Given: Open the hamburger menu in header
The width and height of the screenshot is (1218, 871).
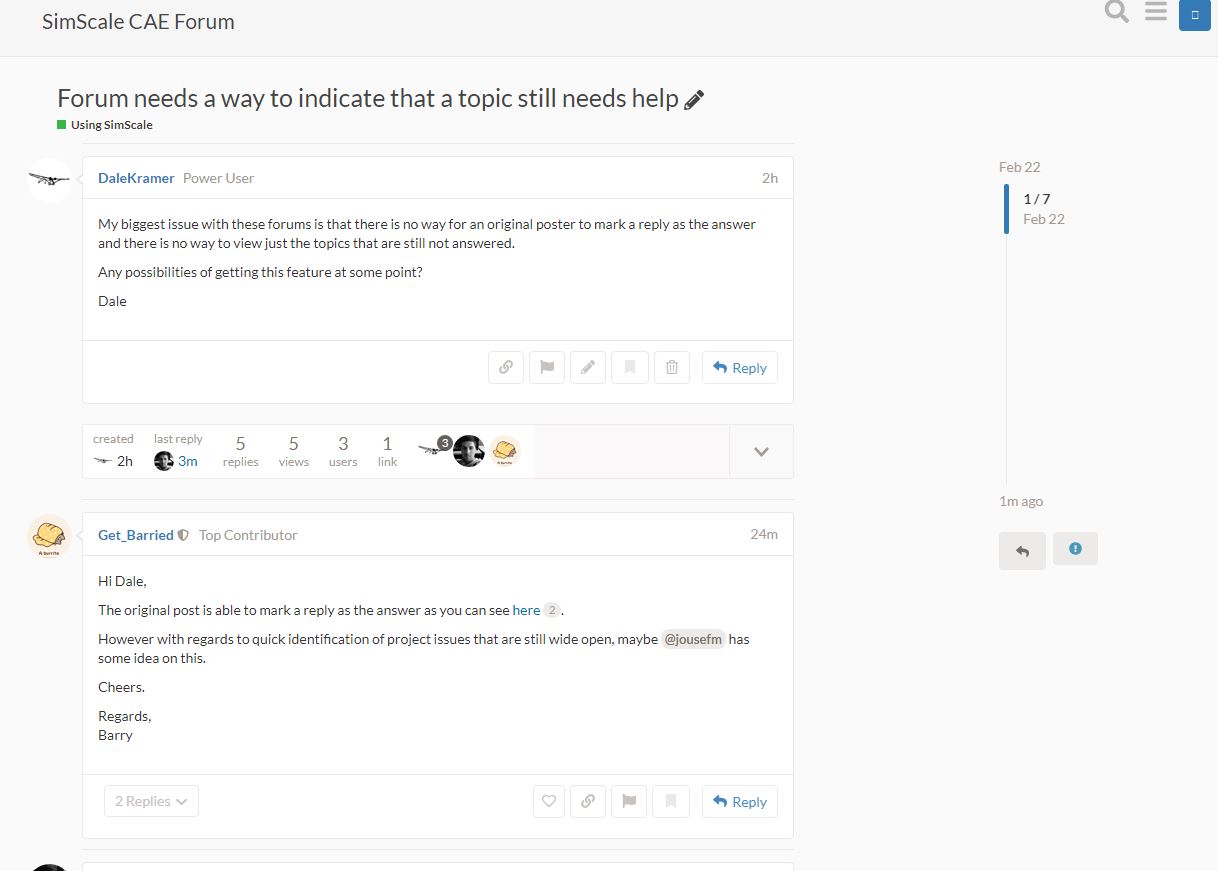Looking at the screenshot, I should coord(1156,13).
